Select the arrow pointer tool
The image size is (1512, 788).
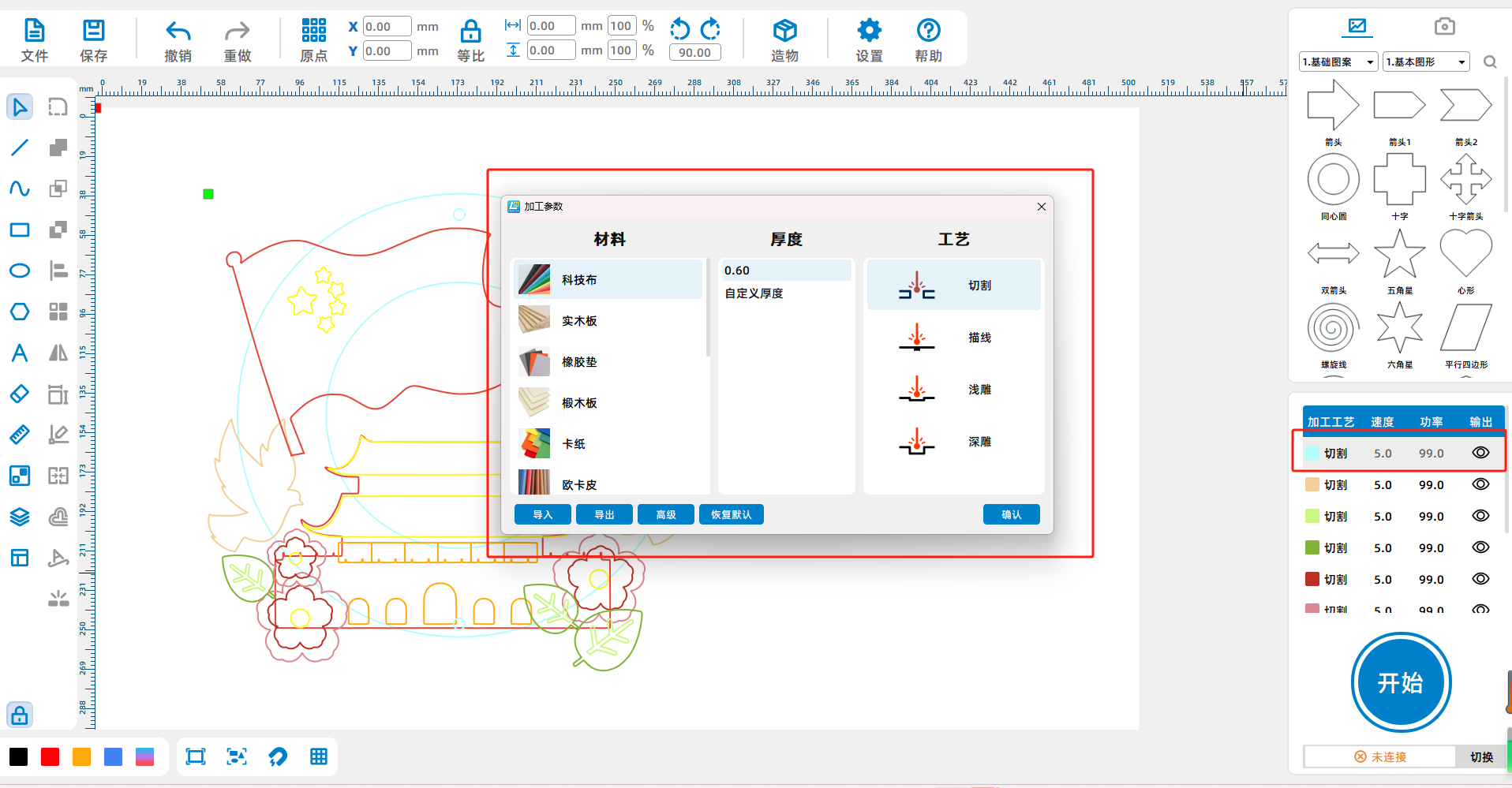20,106
